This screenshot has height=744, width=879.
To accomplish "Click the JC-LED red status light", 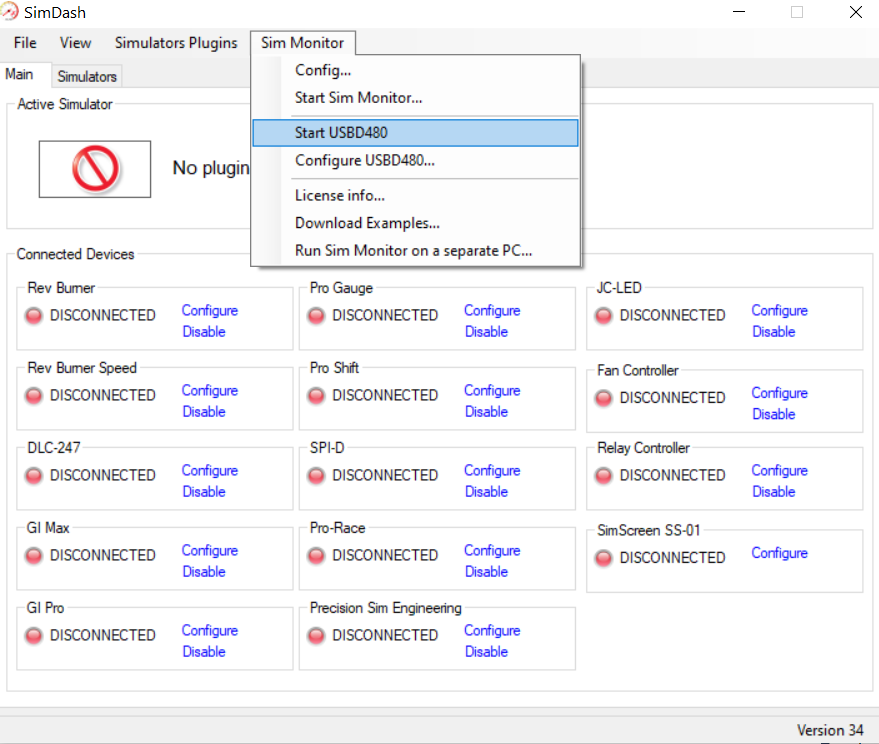I will point(604,316).
